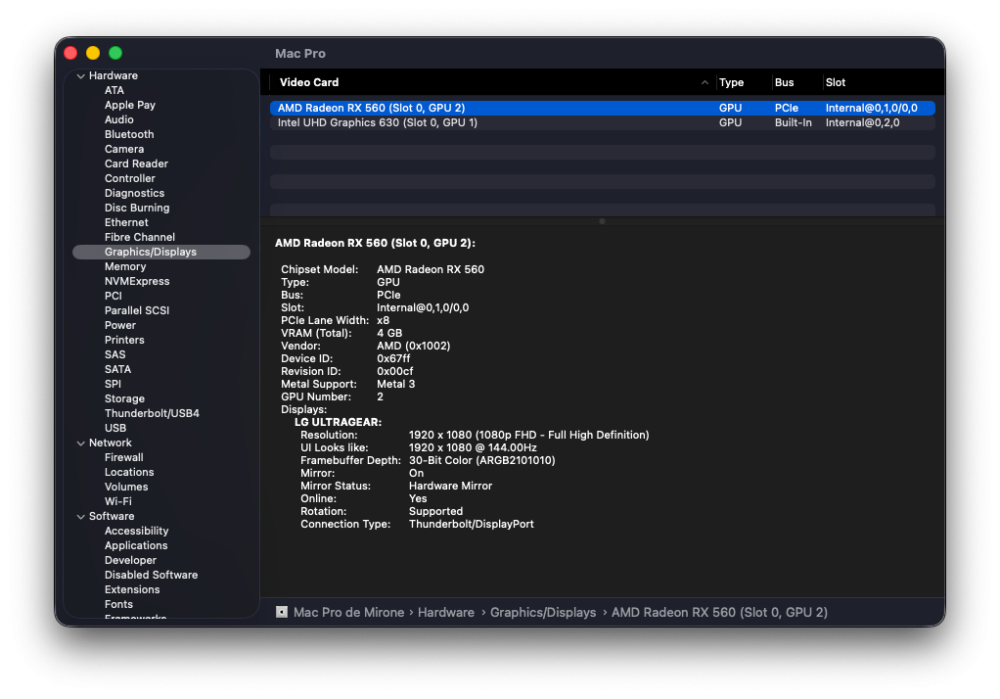Viewport: 1000px width, 699px height.
Task: Click the Network section label
Action: [110, 443]
